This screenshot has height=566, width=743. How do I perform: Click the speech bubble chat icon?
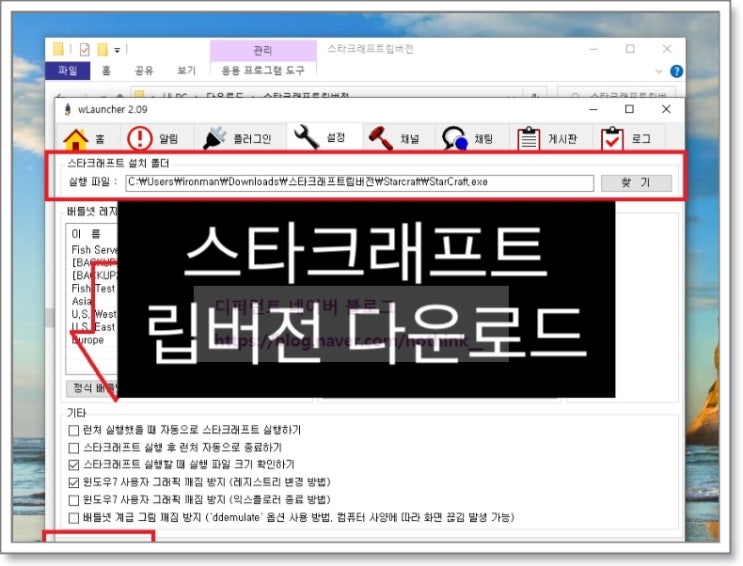tap(454, 138)
